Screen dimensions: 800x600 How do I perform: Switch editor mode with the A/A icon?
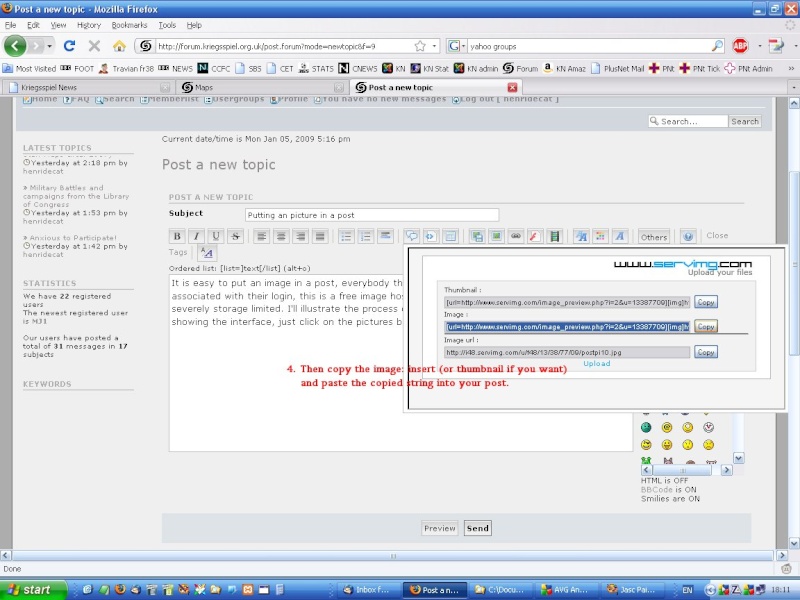pos(207,253)
